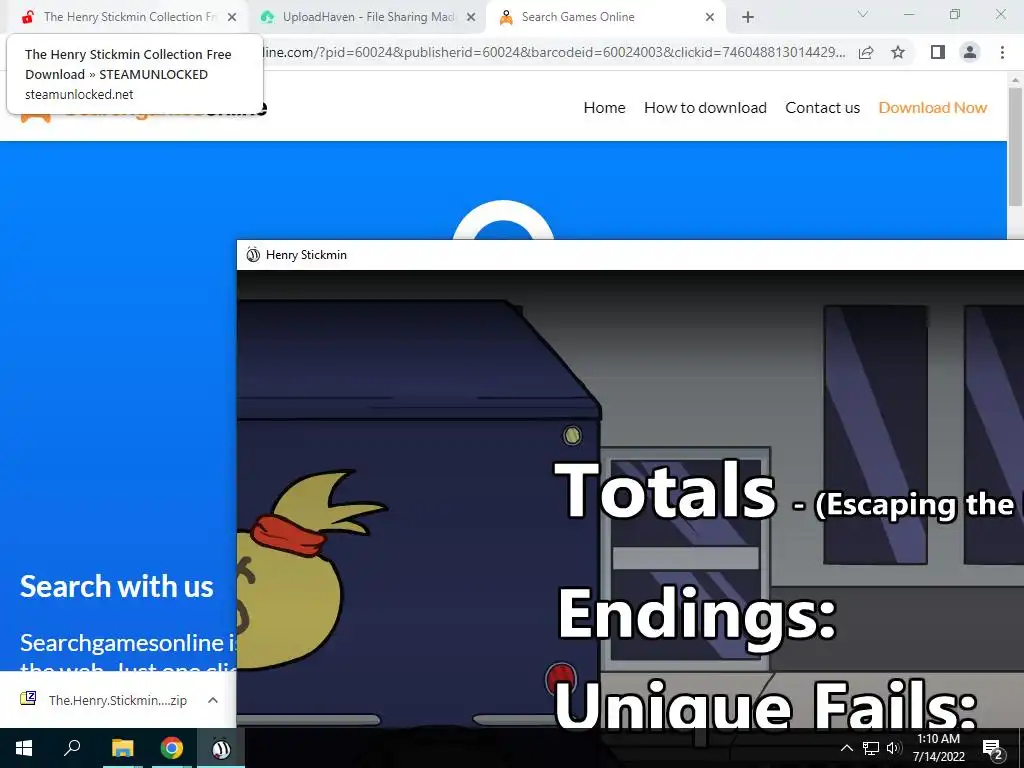Expand the download item options chevron
Image resolution: width=1024 pixels, height=768 pixels.
coord(212,700)
